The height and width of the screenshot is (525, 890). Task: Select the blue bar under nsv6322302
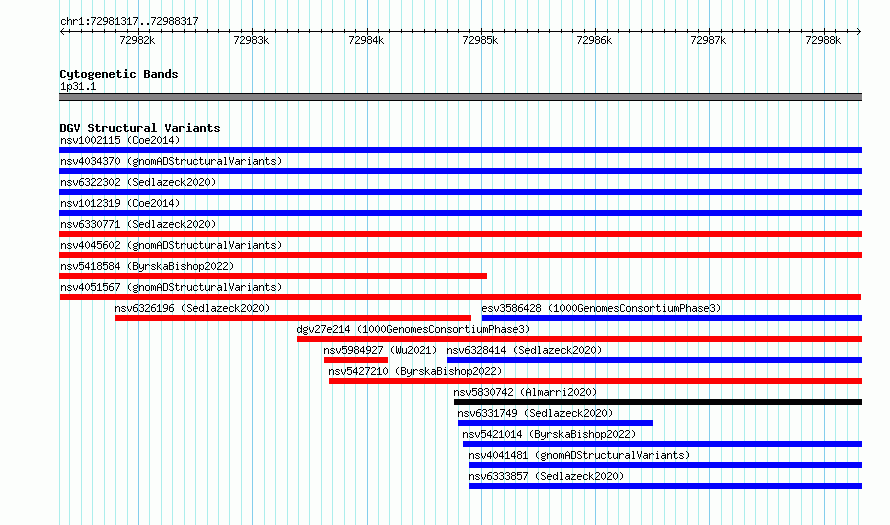(x=460, y=192)
